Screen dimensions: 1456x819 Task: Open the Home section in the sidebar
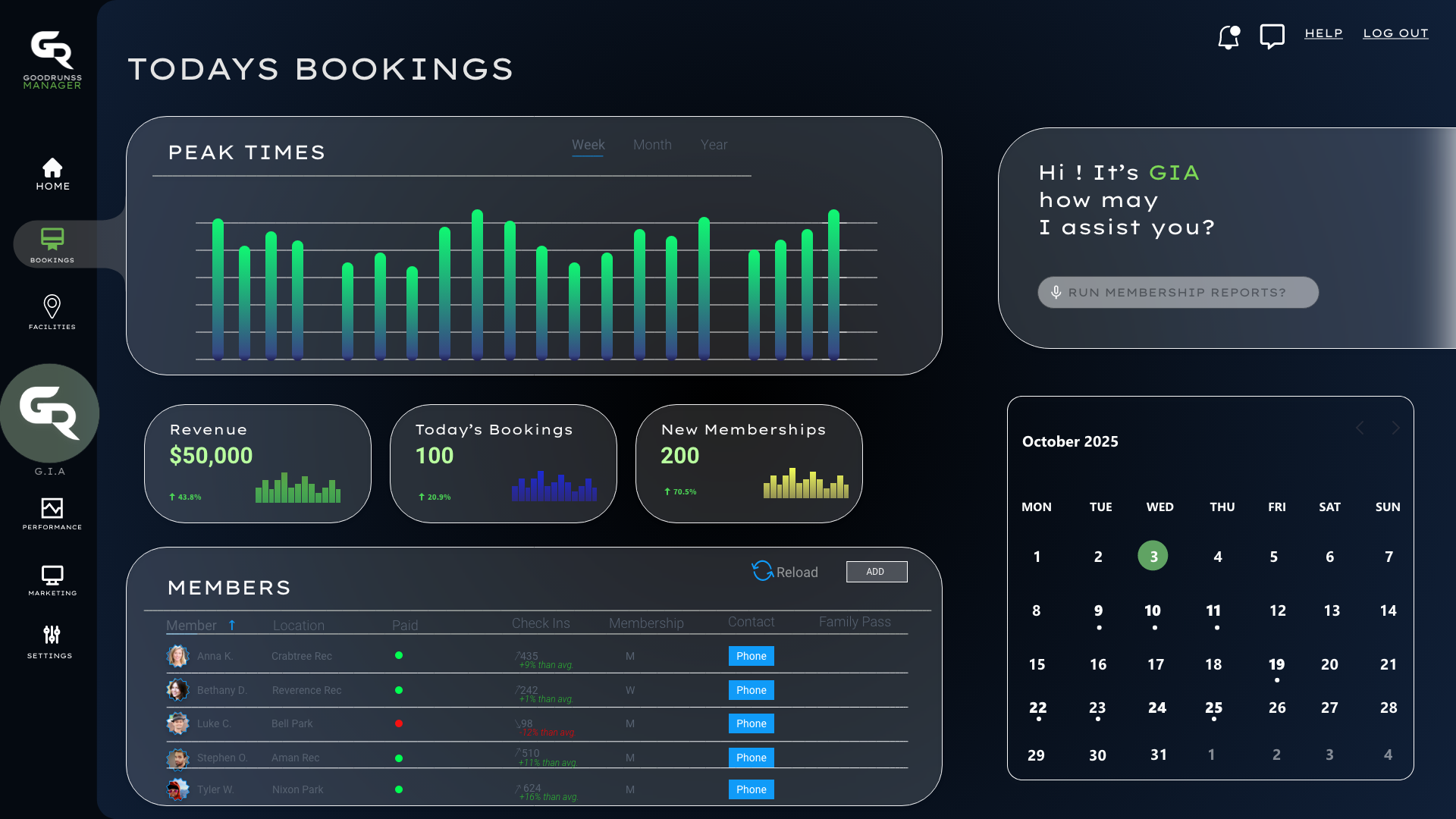(52, 174)
